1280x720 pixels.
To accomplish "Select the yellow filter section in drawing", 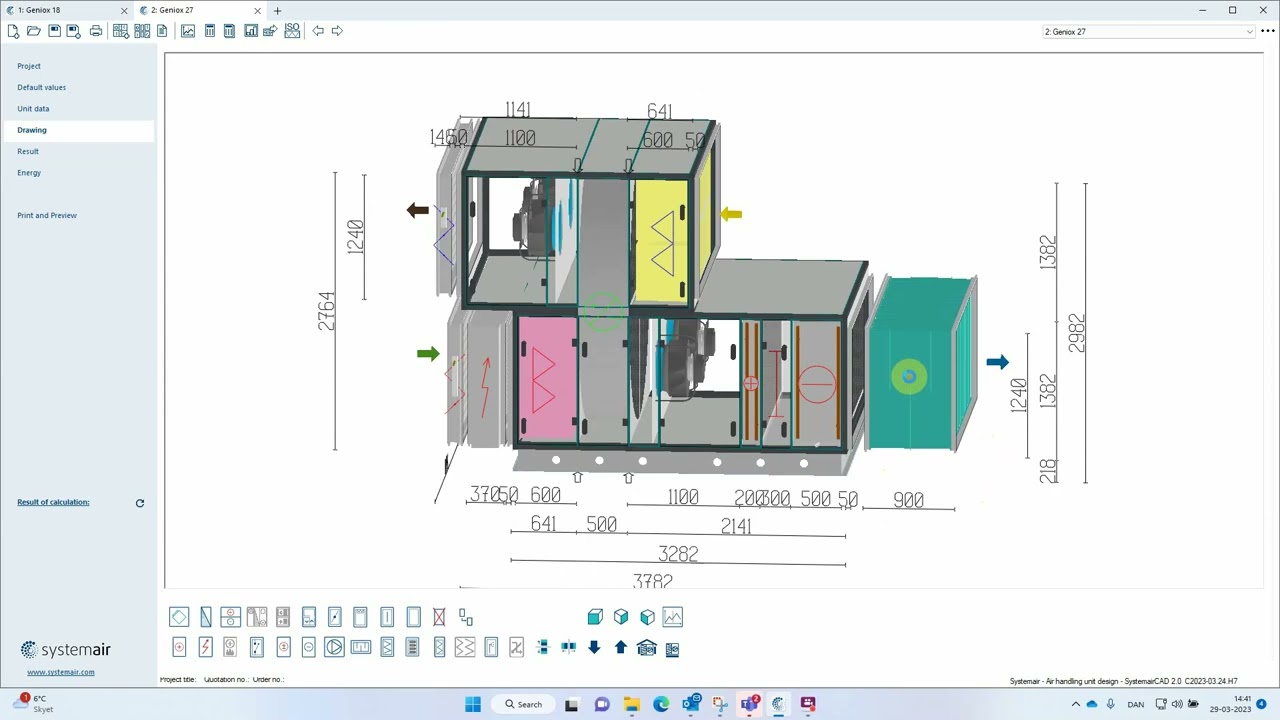I will (x=661, y=240).
